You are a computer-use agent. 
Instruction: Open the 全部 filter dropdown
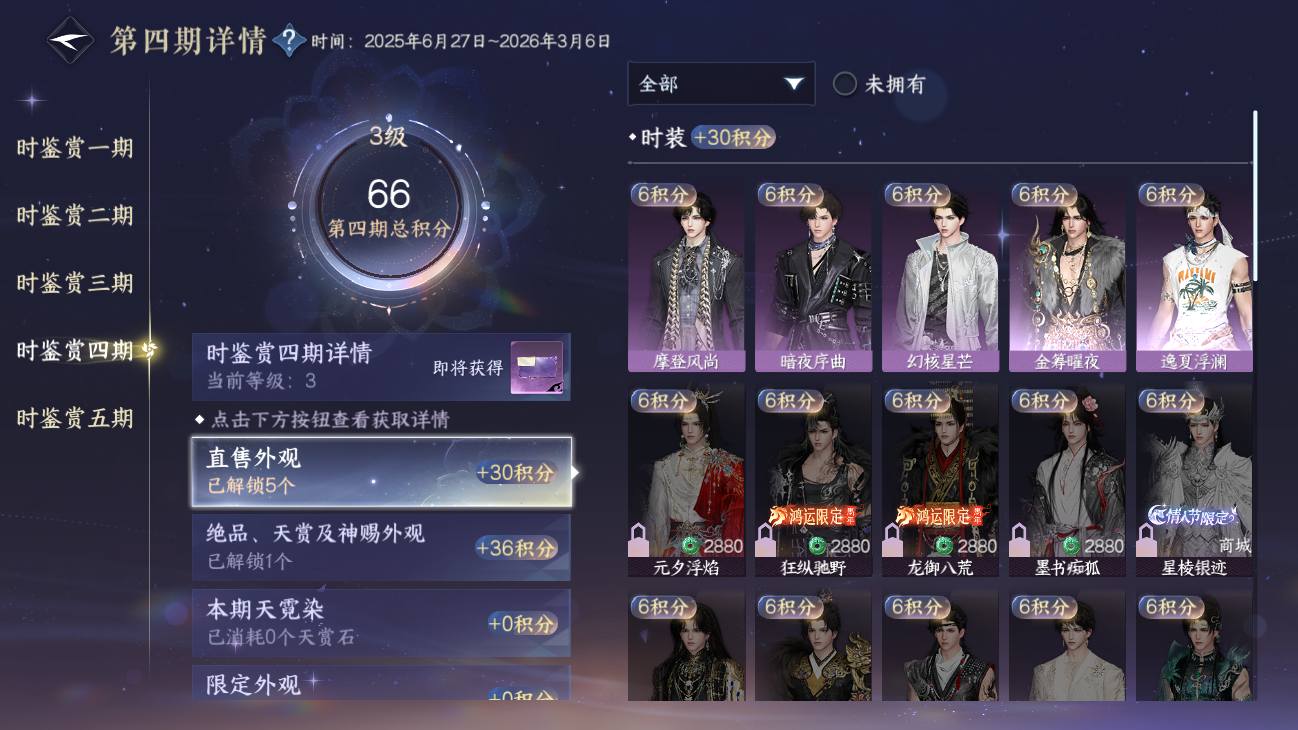pyautogui.click(x=721, y=84)
